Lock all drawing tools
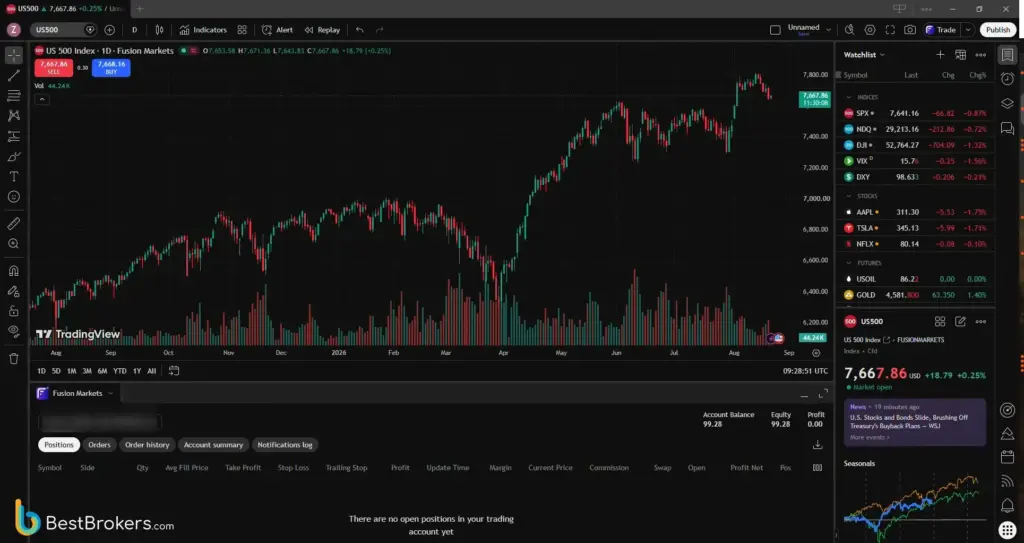 (x=14, y=311)
